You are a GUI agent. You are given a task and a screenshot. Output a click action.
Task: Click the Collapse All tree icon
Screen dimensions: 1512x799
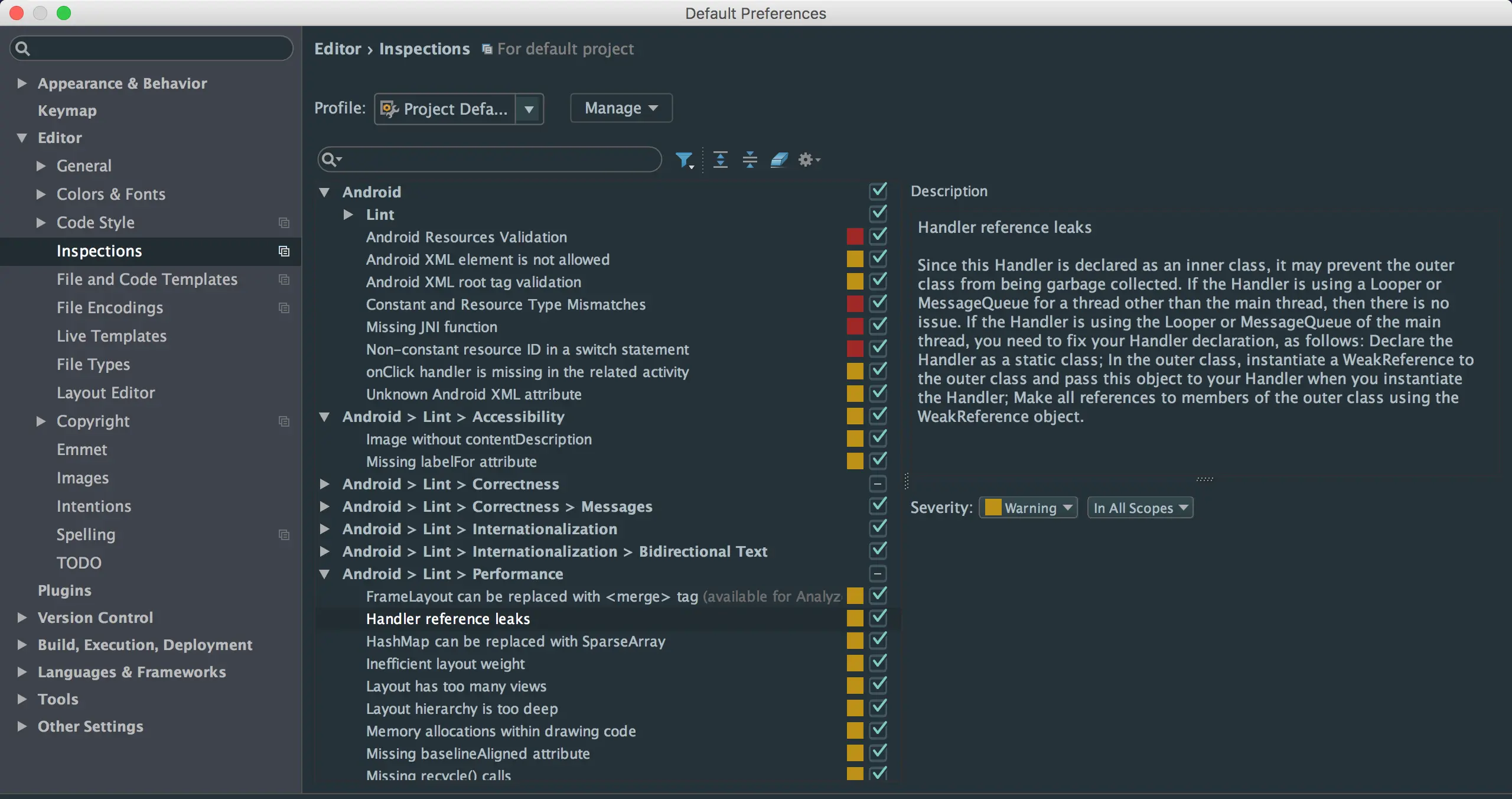pos(750,160)
